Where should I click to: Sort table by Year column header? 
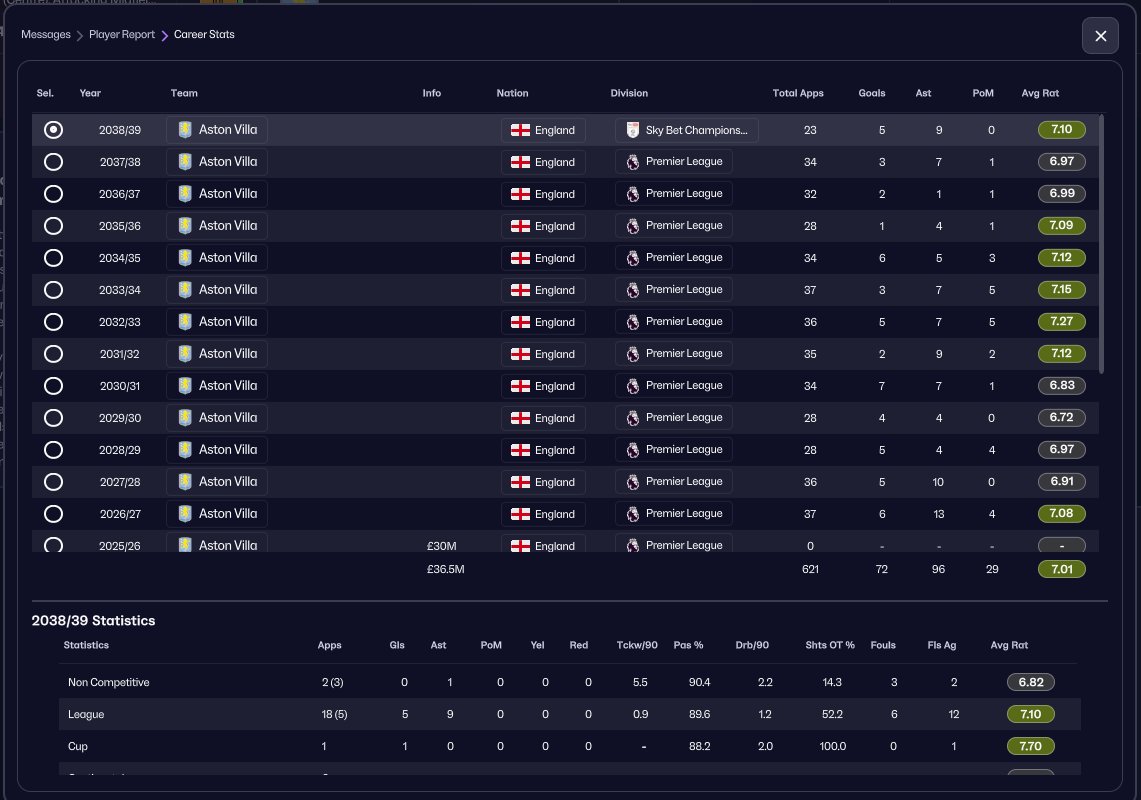[90, 93]
